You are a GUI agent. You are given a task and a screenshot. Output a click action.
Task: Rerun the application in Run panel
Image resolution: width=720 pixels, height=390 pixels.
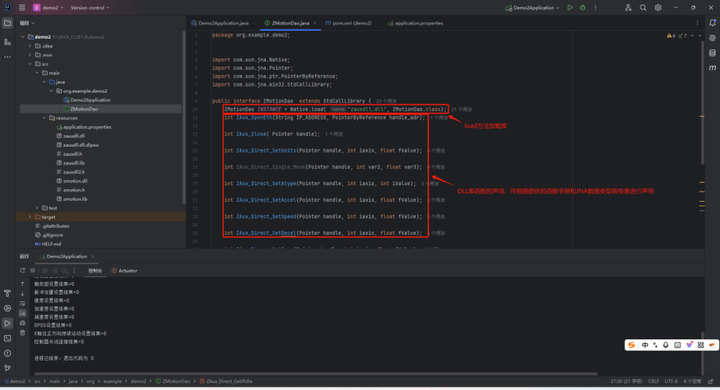click(x=22, y=271)
